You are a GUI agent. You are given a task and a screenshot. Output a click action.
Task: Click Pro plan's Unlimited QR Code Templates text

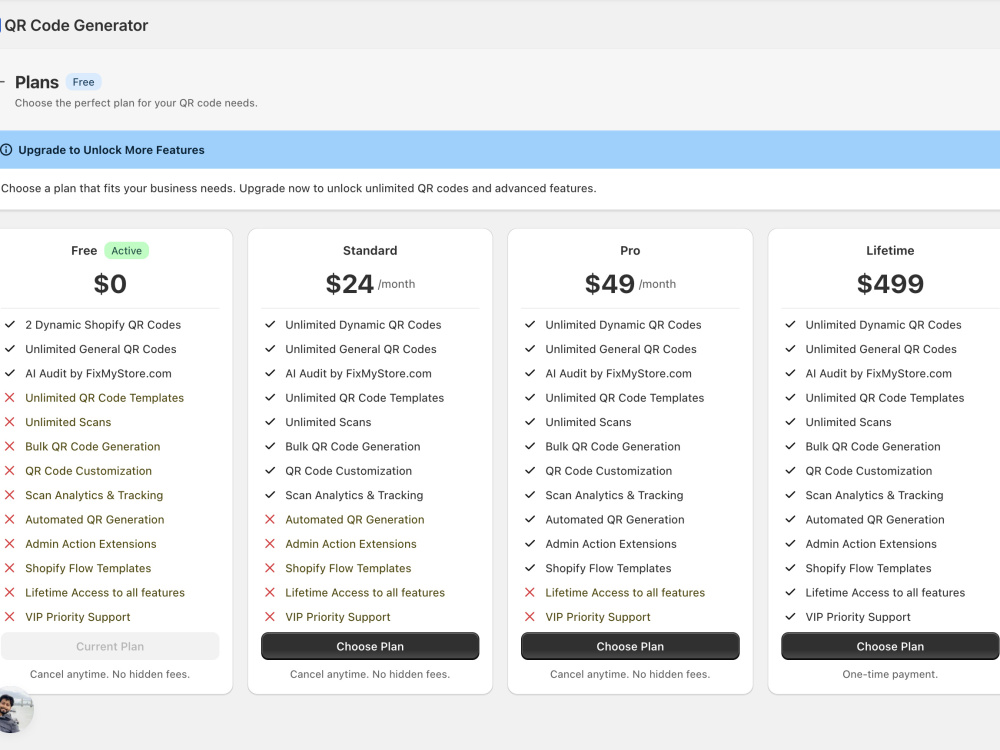624,398
